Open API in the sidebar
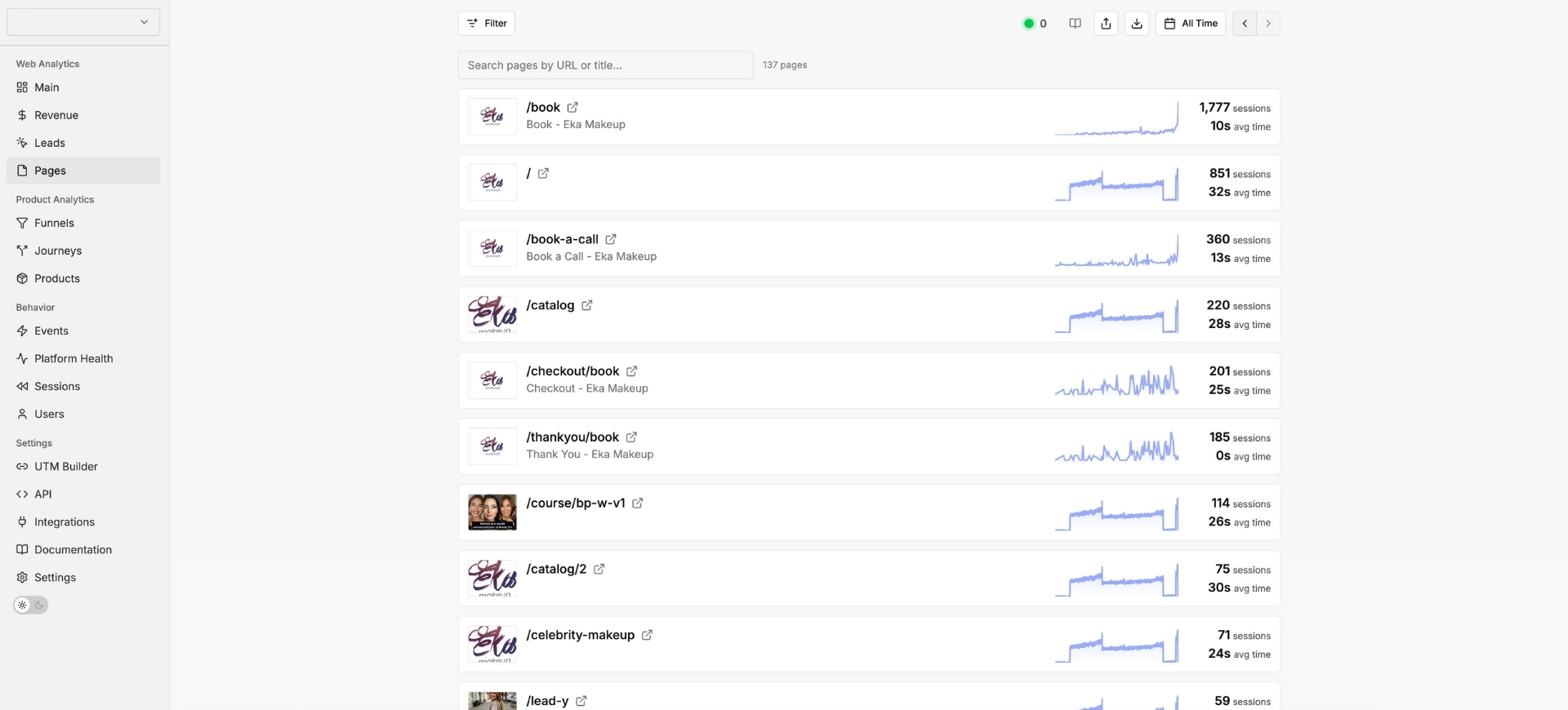1568x710 pixels. click(x=83, y=495)
